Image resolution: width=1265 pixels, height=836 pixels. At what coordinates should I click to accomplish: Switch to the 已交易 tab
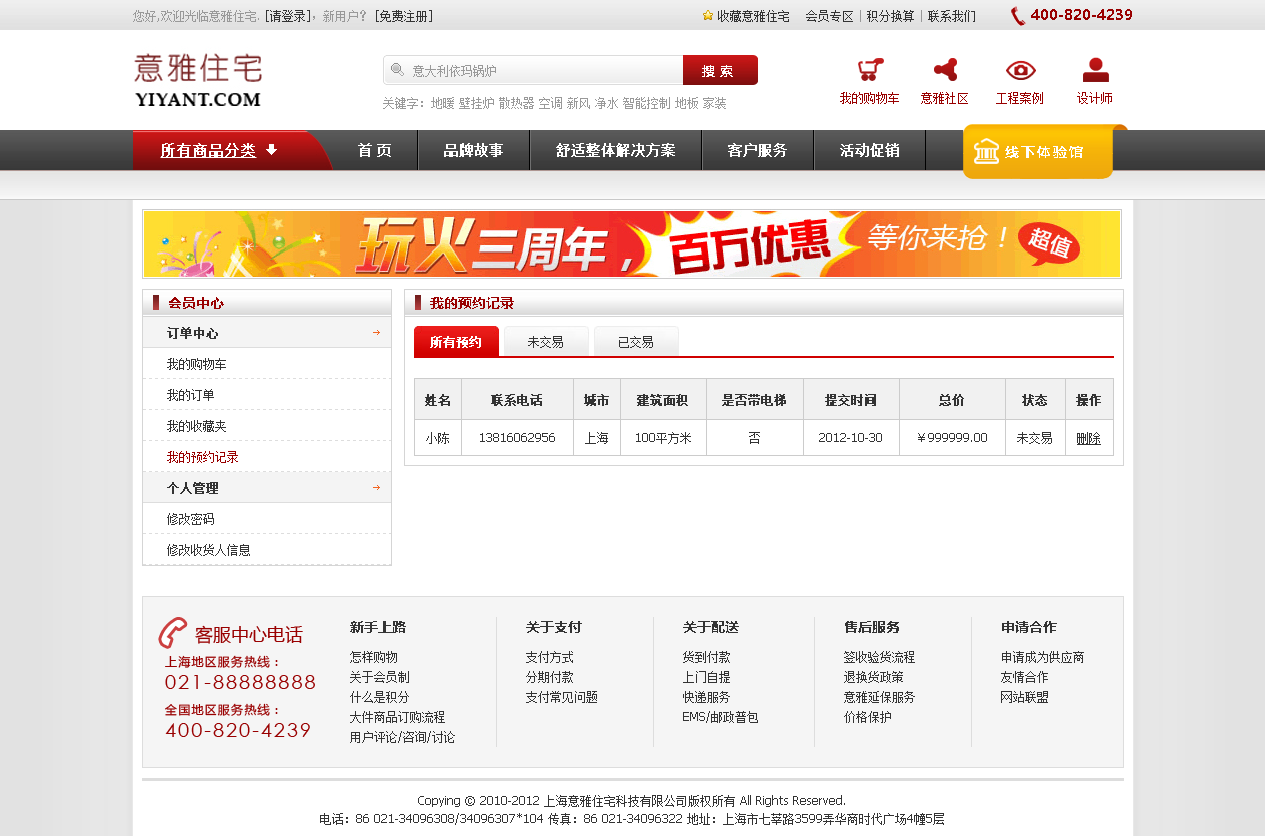[636, 342]
